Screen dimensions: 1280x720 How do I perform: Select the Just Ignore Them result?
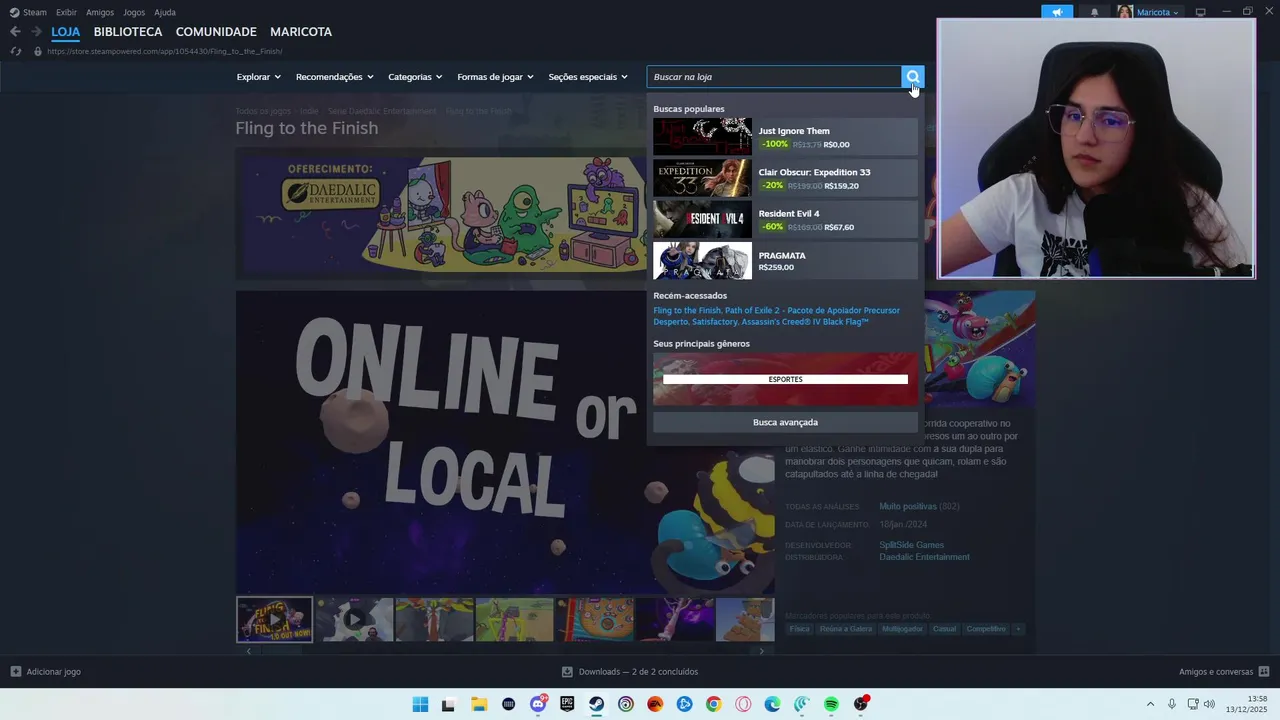point(785,137)
